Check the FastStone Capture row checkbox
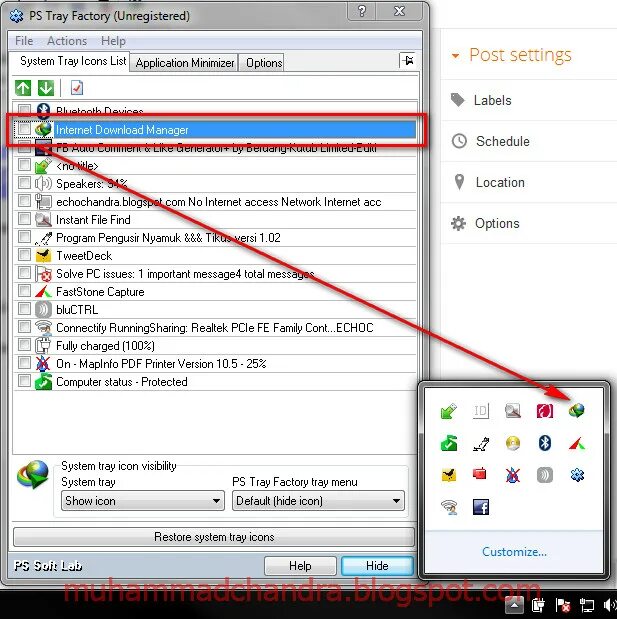617x619 pixels. point(24,291)
